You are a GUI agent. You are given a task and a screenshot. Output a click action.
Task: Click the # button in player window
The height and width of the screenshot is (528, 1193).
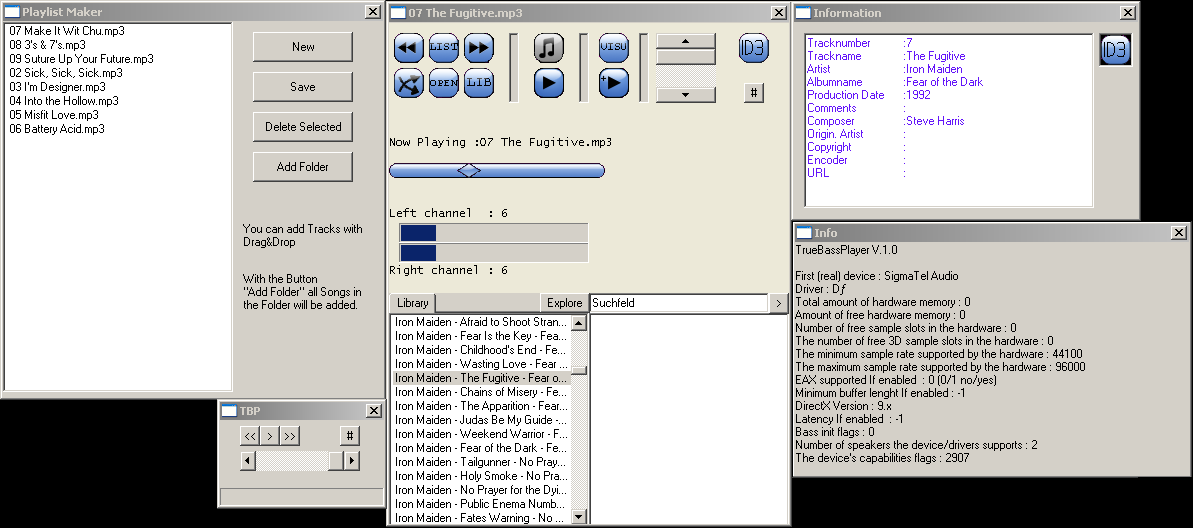click(x=753, y=93)
